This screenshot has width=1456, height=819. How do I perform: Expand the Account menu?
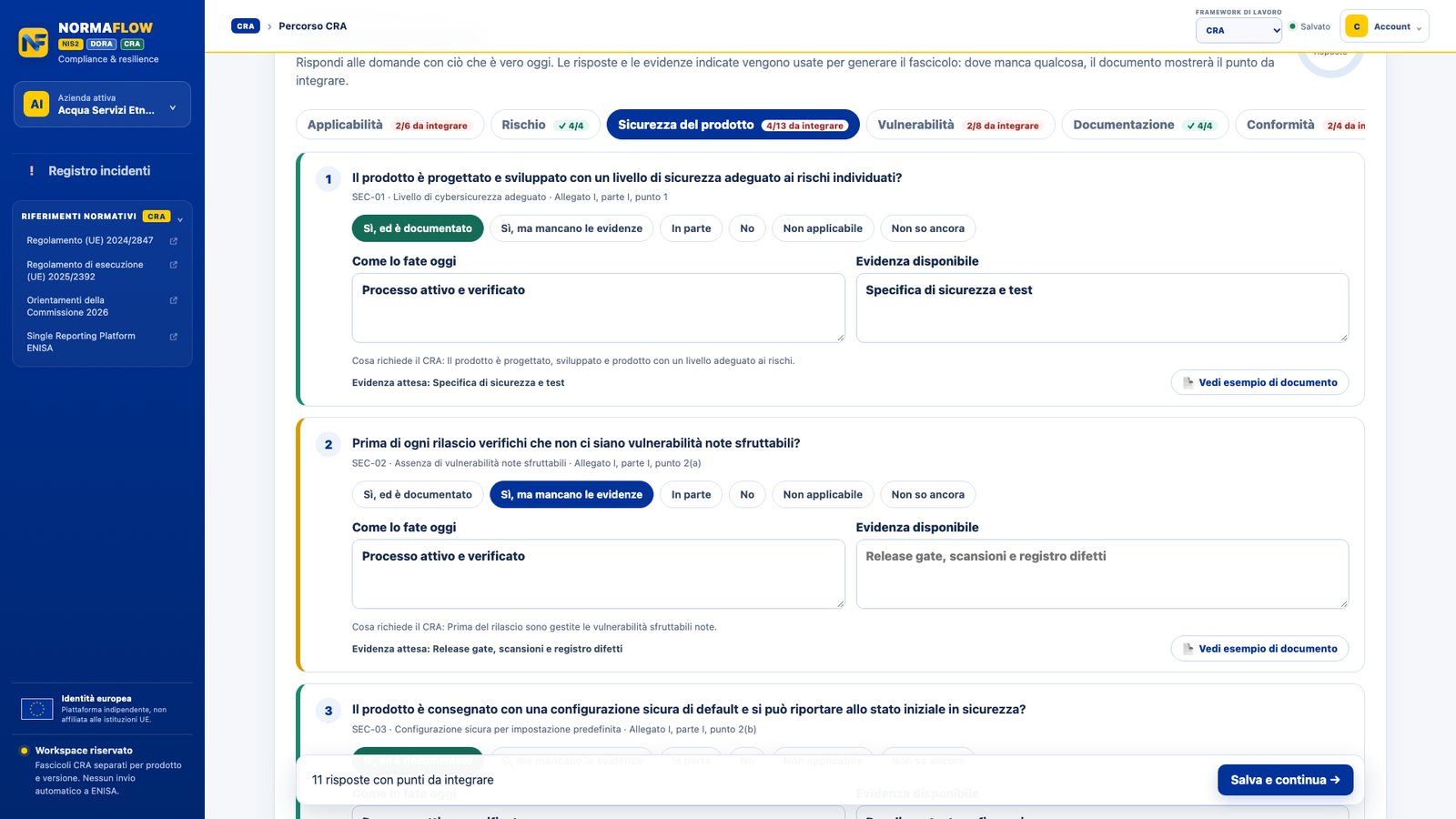[x=1385, y=26]
